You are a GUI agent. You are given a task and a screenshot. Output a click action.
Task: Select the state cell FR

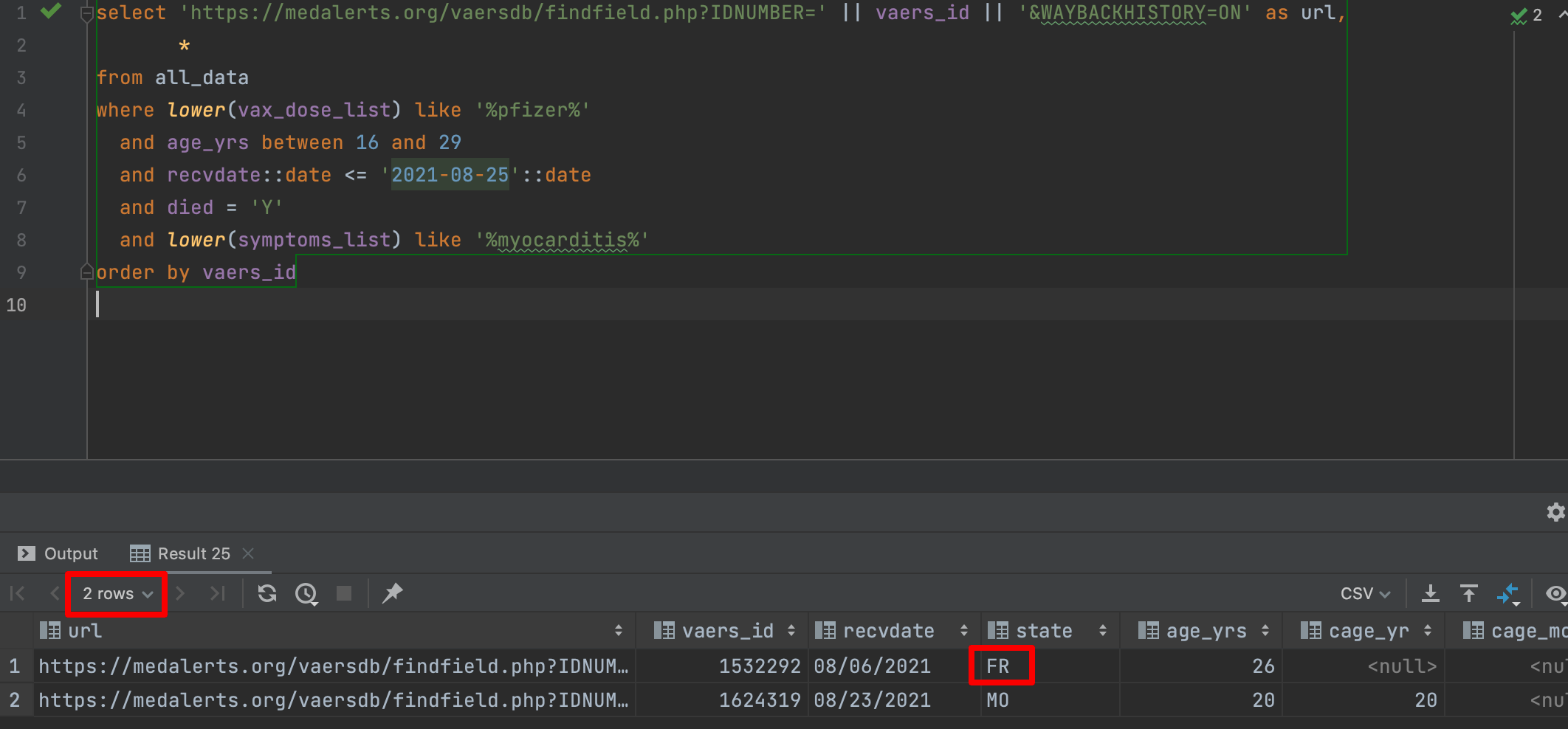point(1050,666)
